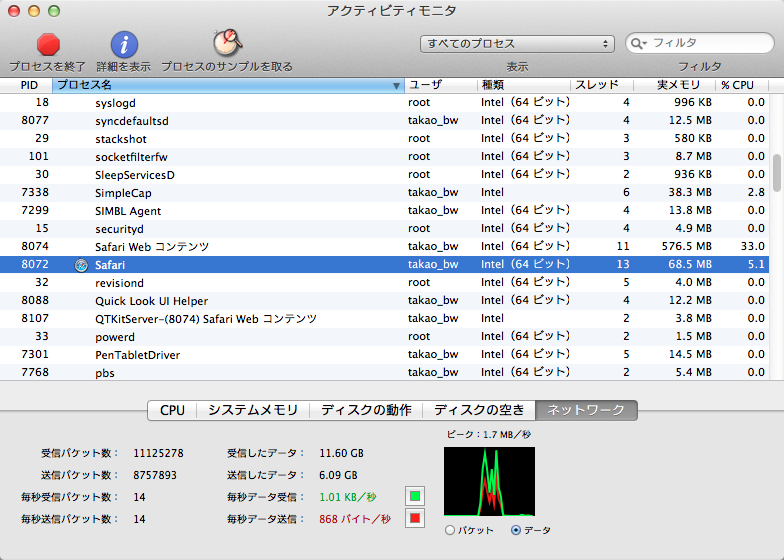The image size is (784, 560).
Task: Select the powerd process row
Action: tap(384, 336)
